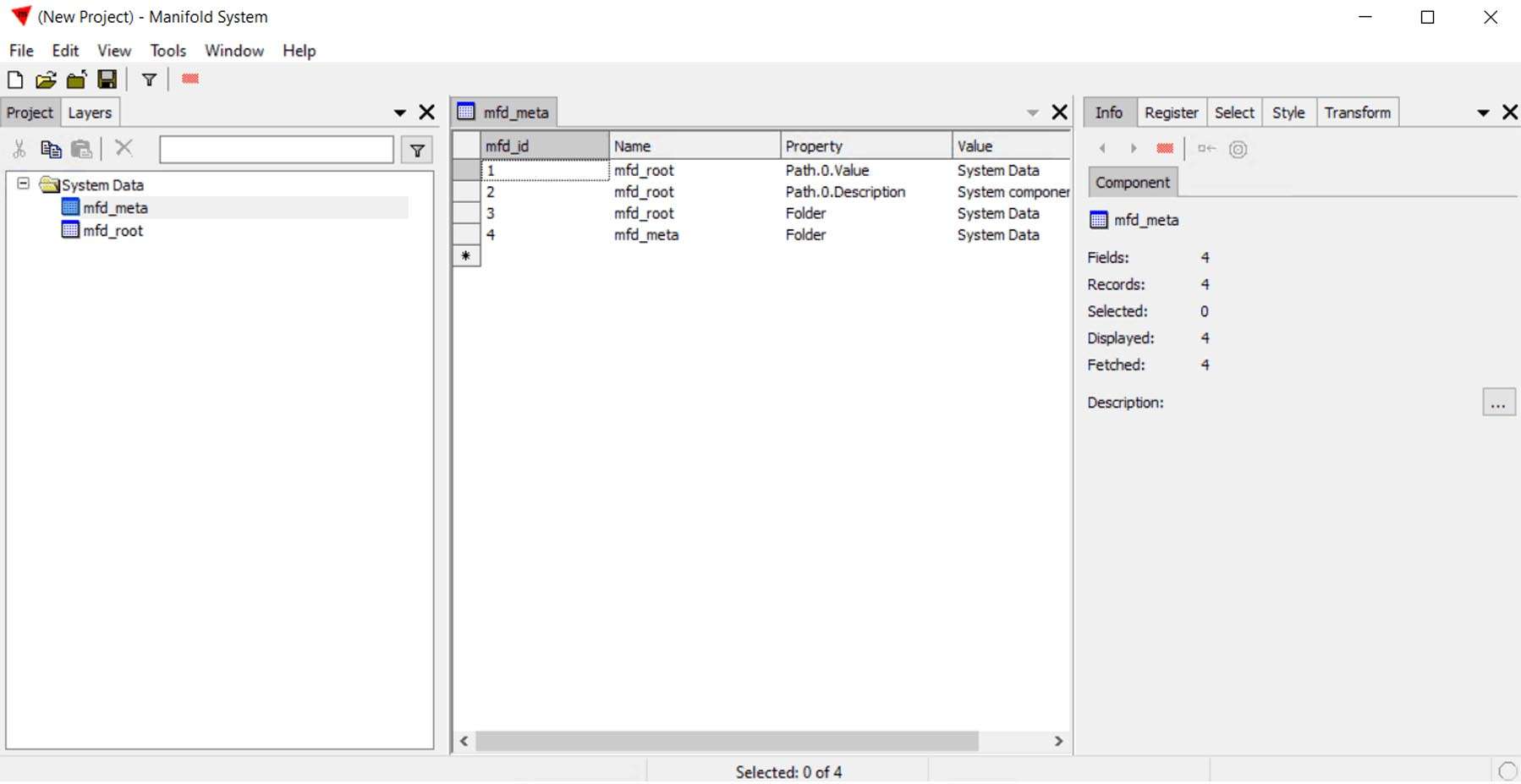Click the Delete X icon in Project pane
This screenshot has height=784, width=1521.
click(x=124, y=149)
